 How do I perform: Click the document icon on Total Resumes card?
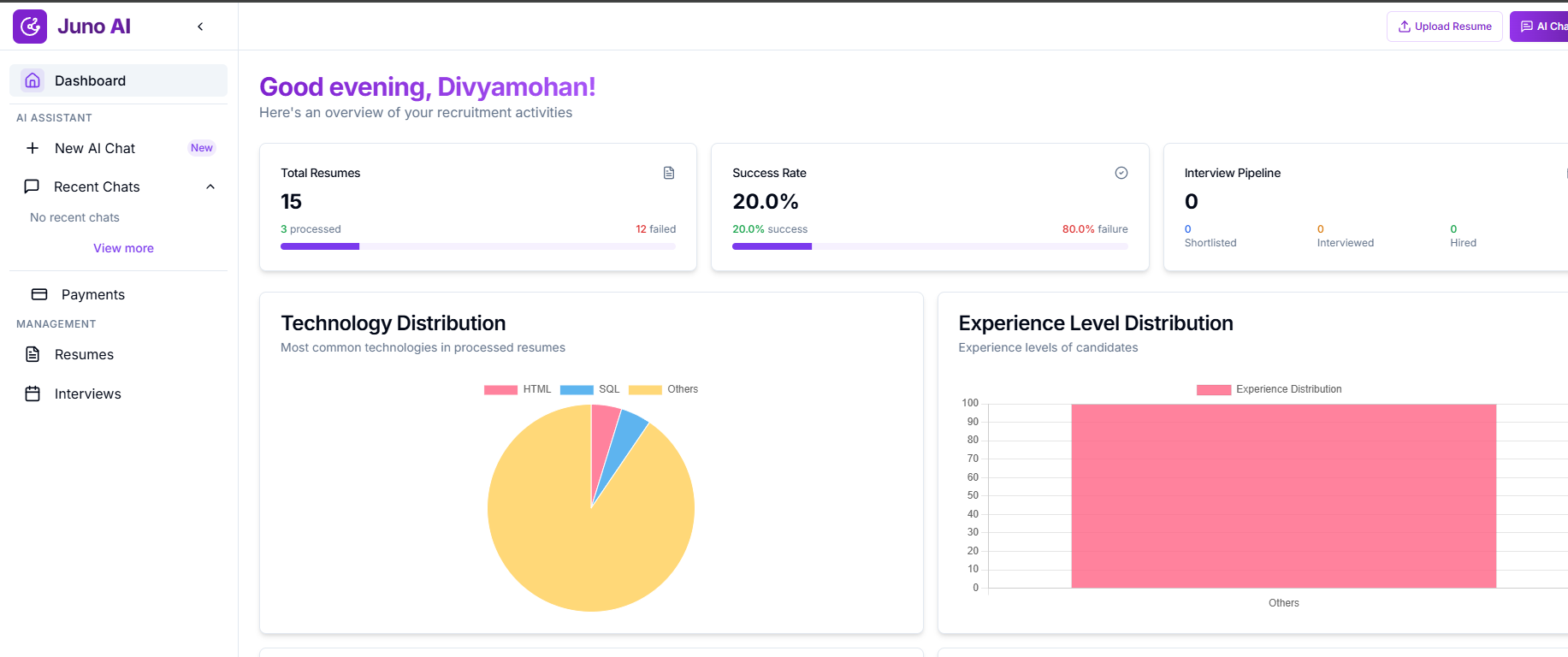pos(669,173)
